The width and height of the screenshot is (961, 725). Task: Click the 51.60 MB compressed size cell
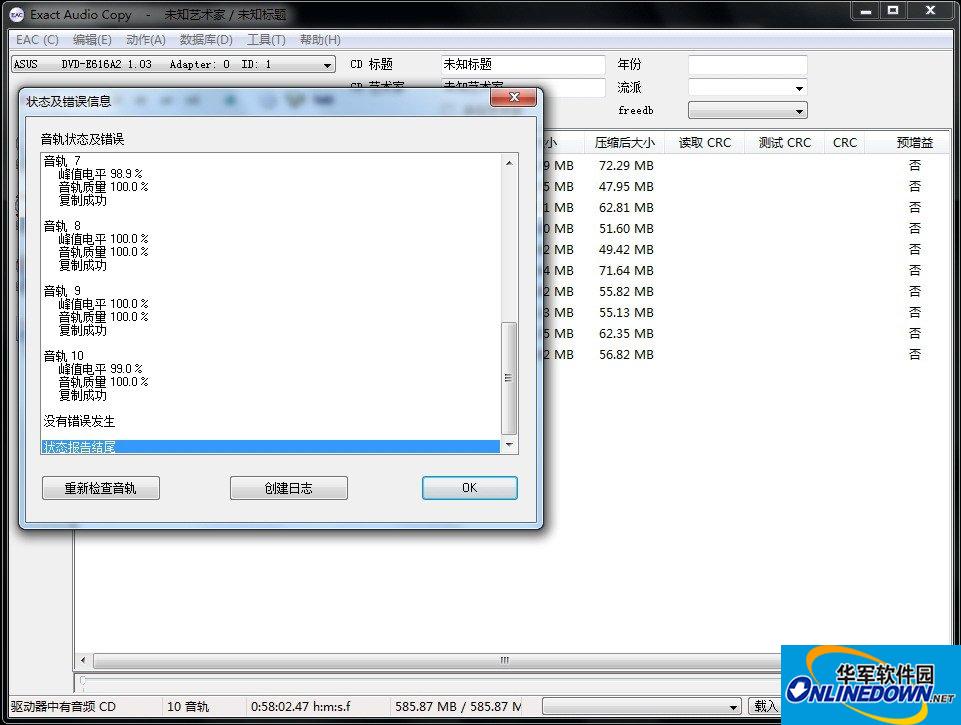(626, 229)
